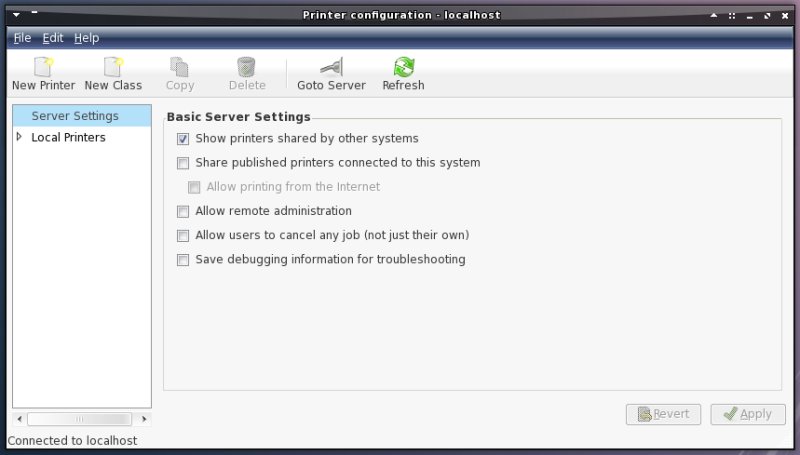Image resolution: width=800 pixels, height=455 pixels.
Task: Click the sidebar's horizontal scrollbar thumb
Action: [79, 419]
